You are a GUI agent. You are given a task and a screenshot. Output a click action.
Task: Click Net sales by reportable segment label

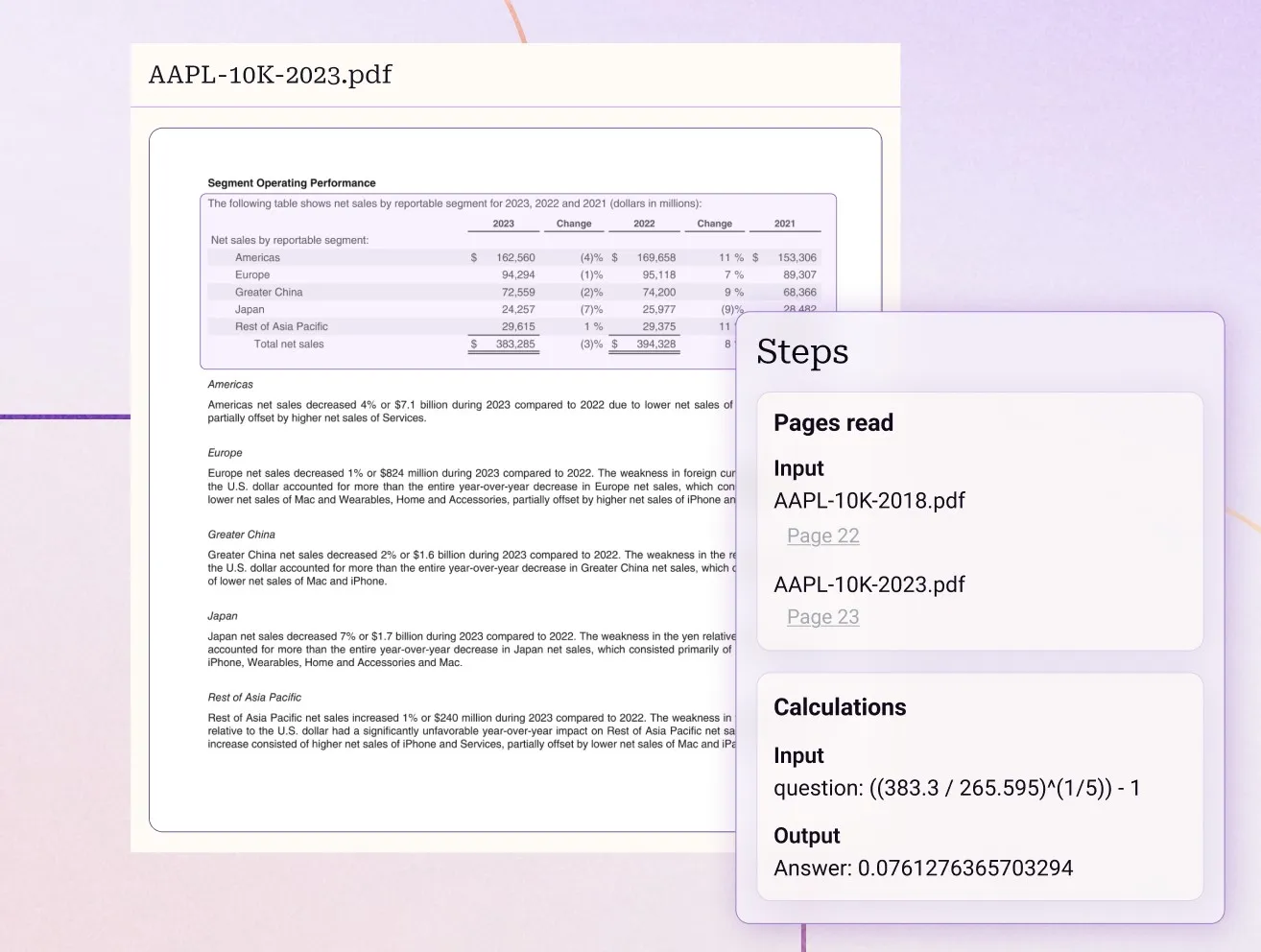pyautogui.click(x=290, y=241)
